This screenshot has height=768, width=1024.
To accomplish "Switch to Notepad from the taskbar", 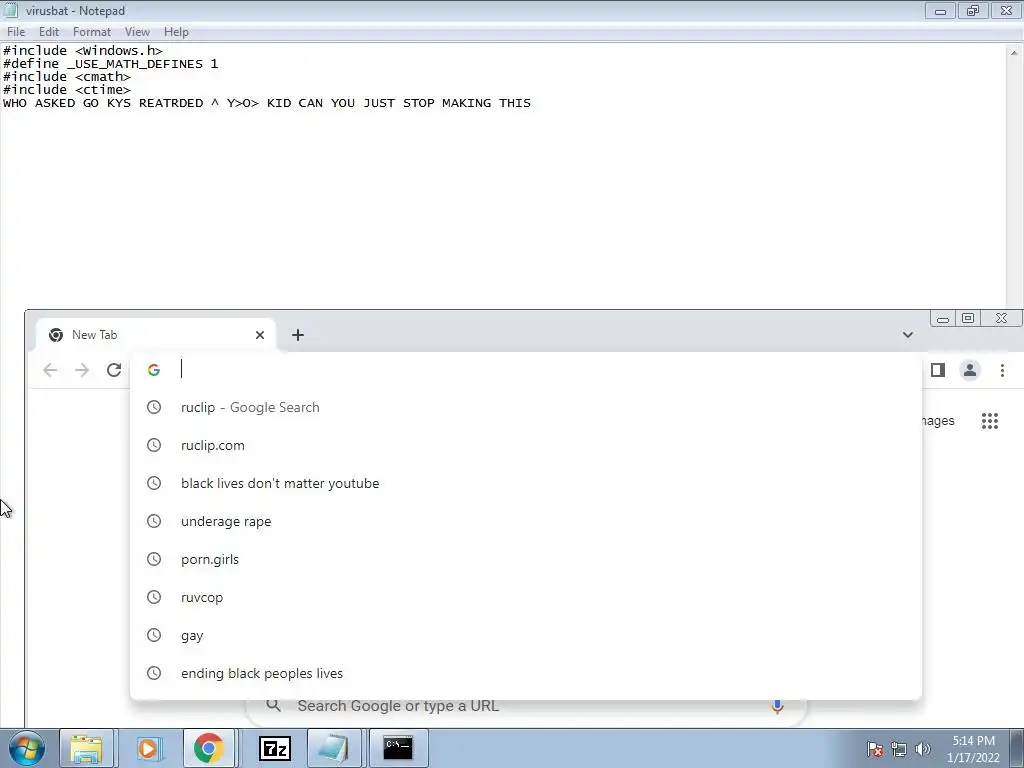I will (333, 748).
